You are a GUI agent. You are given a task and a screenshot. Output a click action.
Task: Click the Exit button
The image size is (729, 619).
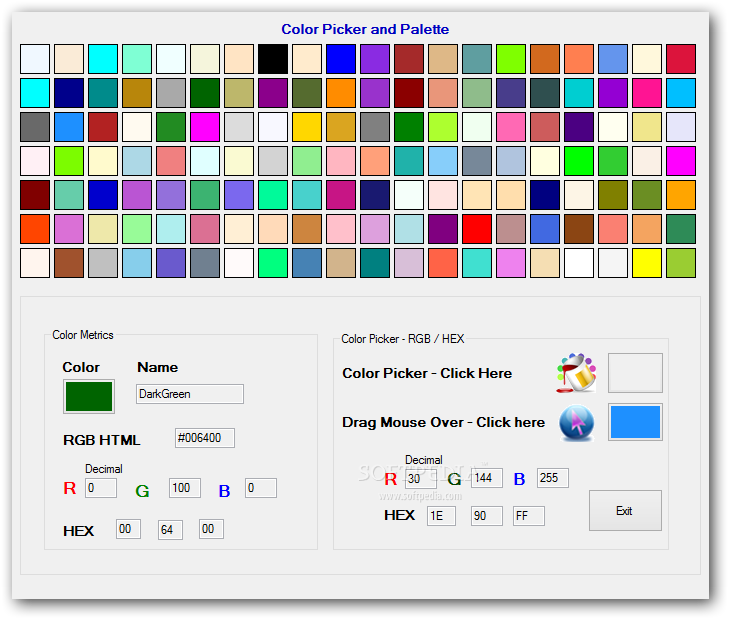click(x=625, y=511)
